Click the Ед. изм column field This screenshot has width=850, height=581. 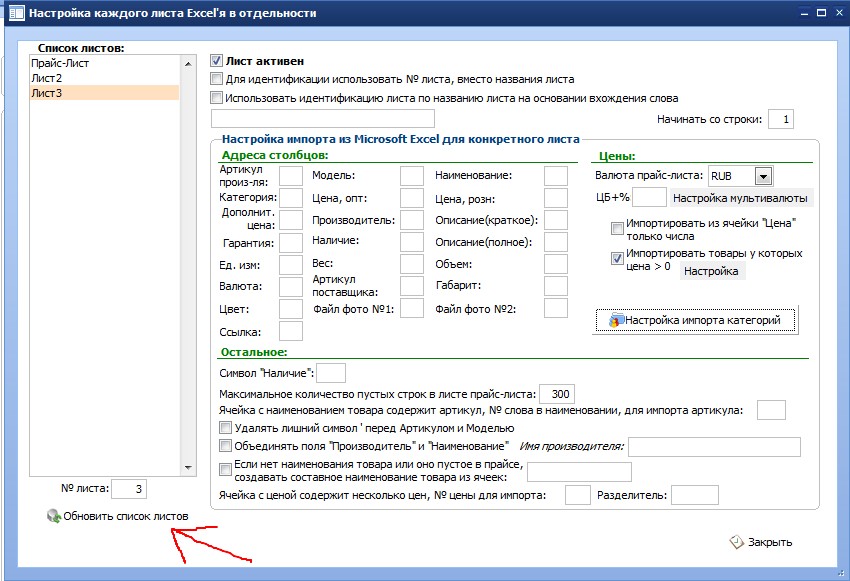pos(291,264)
